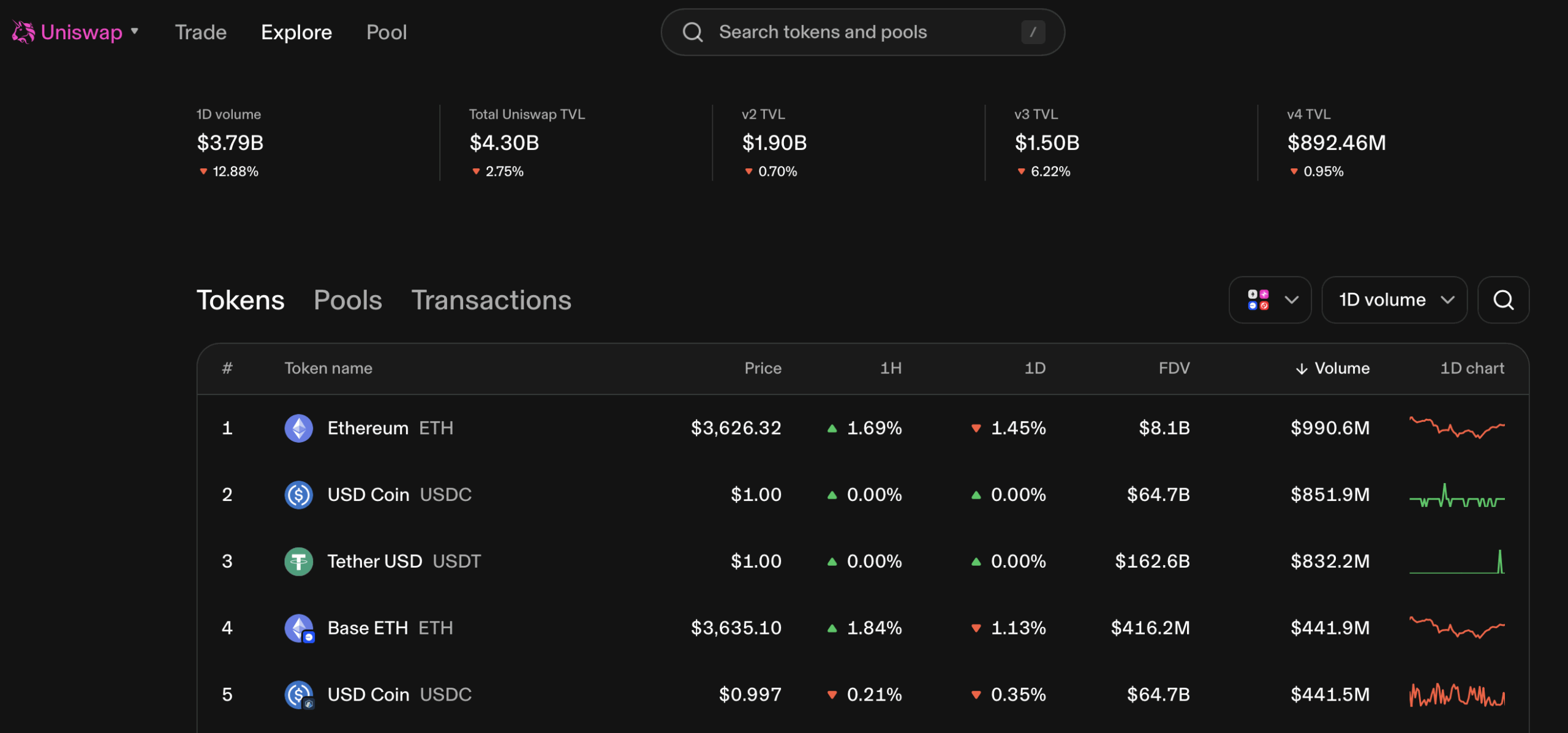
Task: Click the 12.88% volume change indicator
Action: [228, 171]
